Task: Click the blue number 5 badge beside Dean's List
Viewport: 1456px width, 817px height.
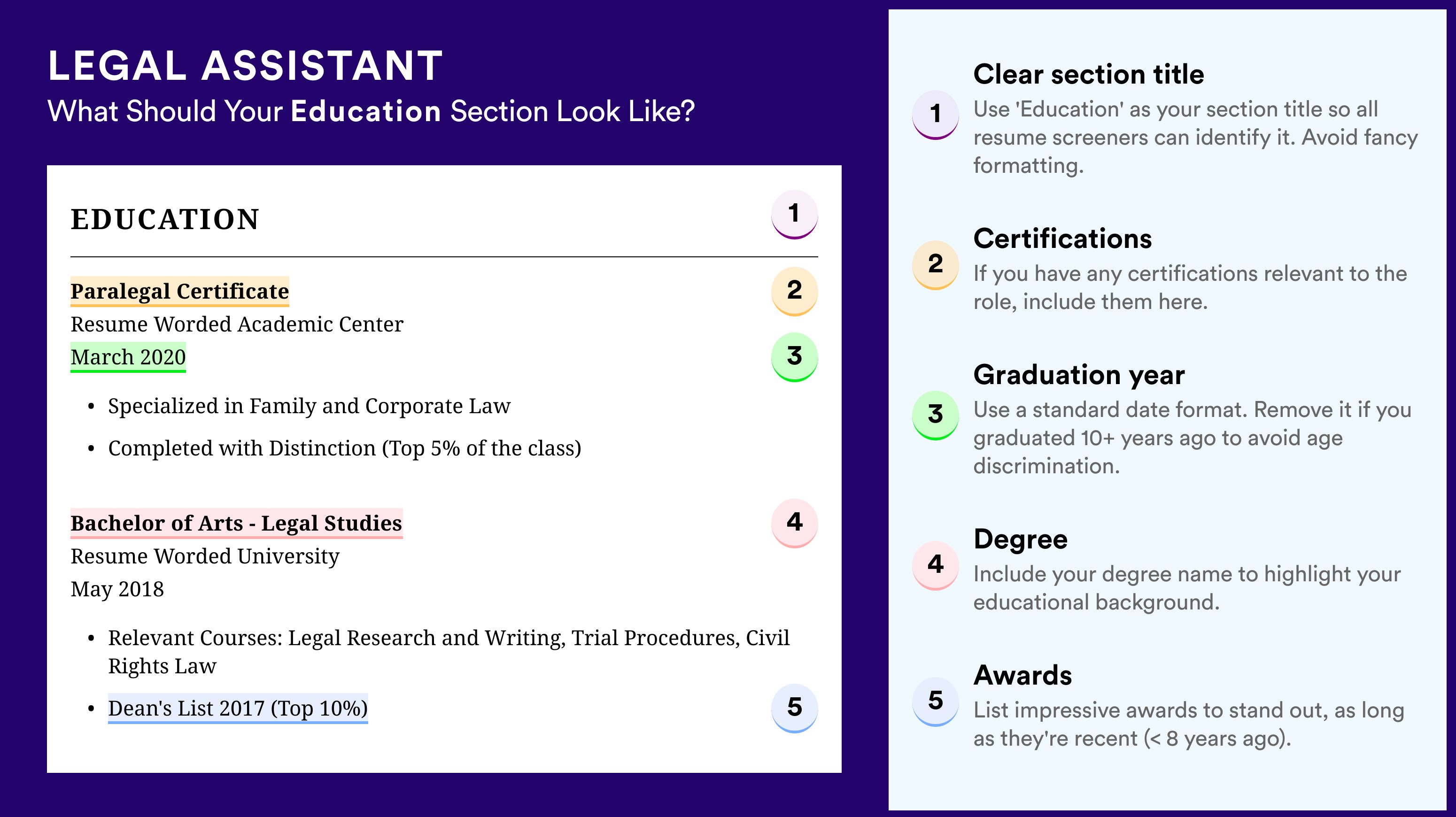Action: point(794,708)
